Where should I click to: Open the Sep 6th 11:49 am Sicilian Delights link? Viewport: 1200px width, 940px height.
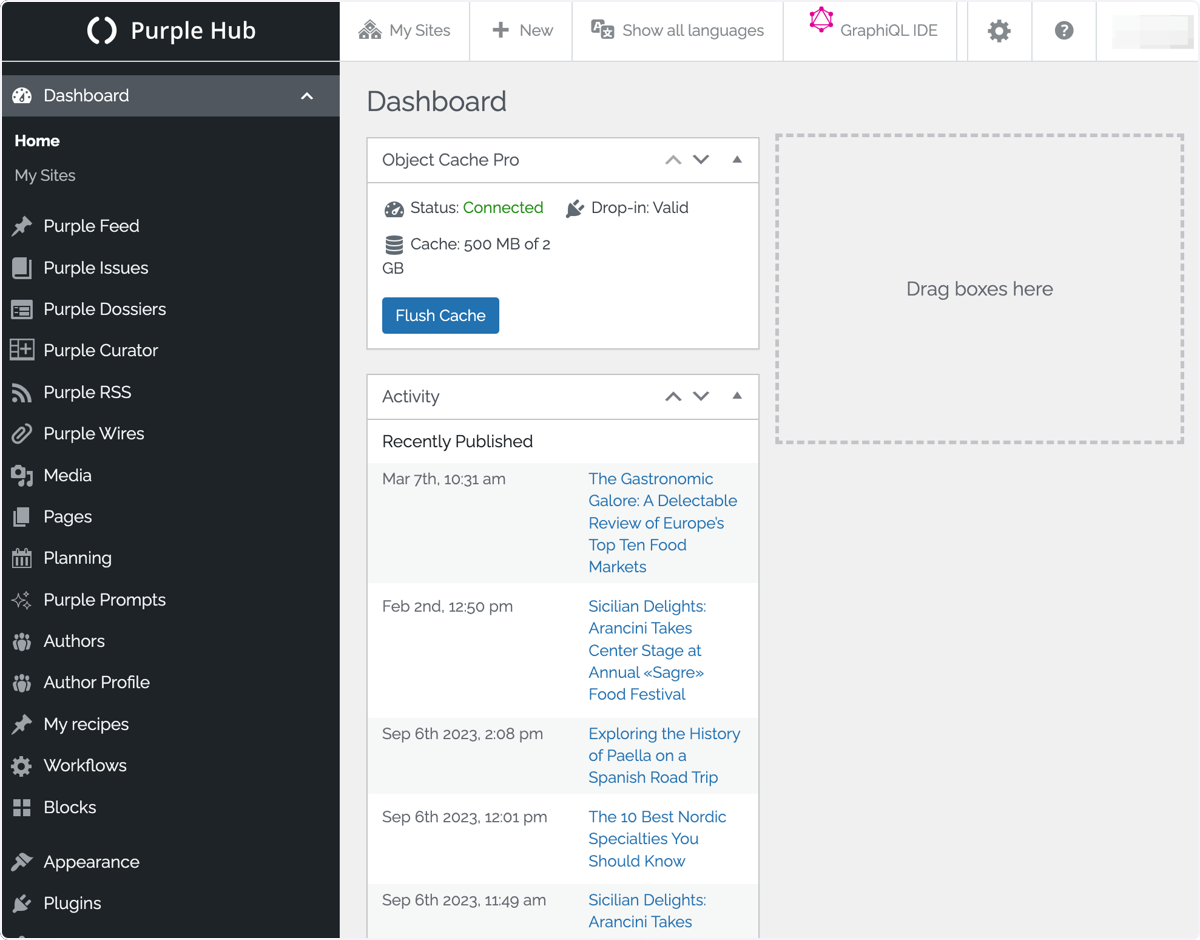[x=647, y=911]
